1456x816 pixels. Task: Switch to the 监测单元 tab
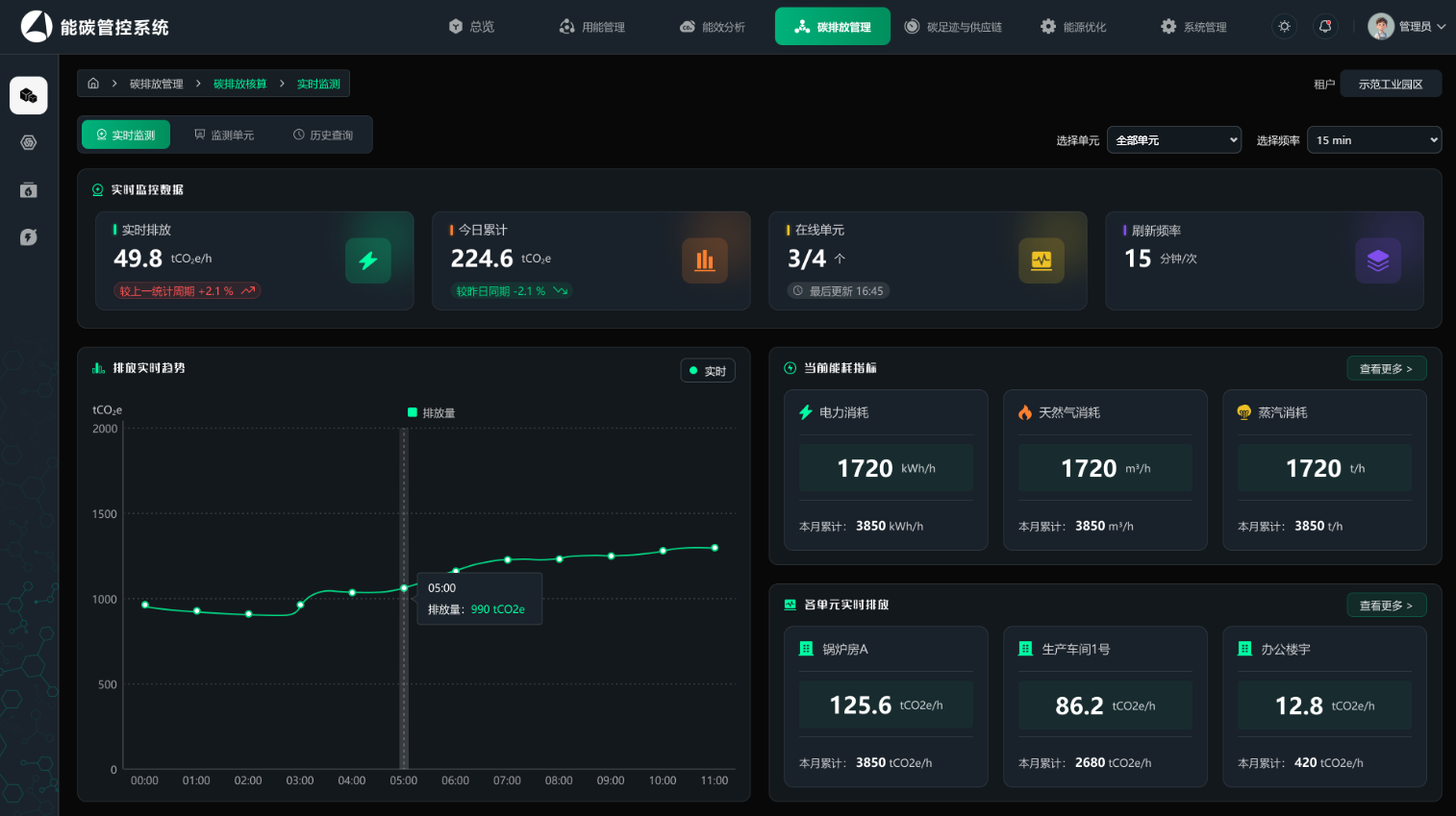(x=224, y=135)
